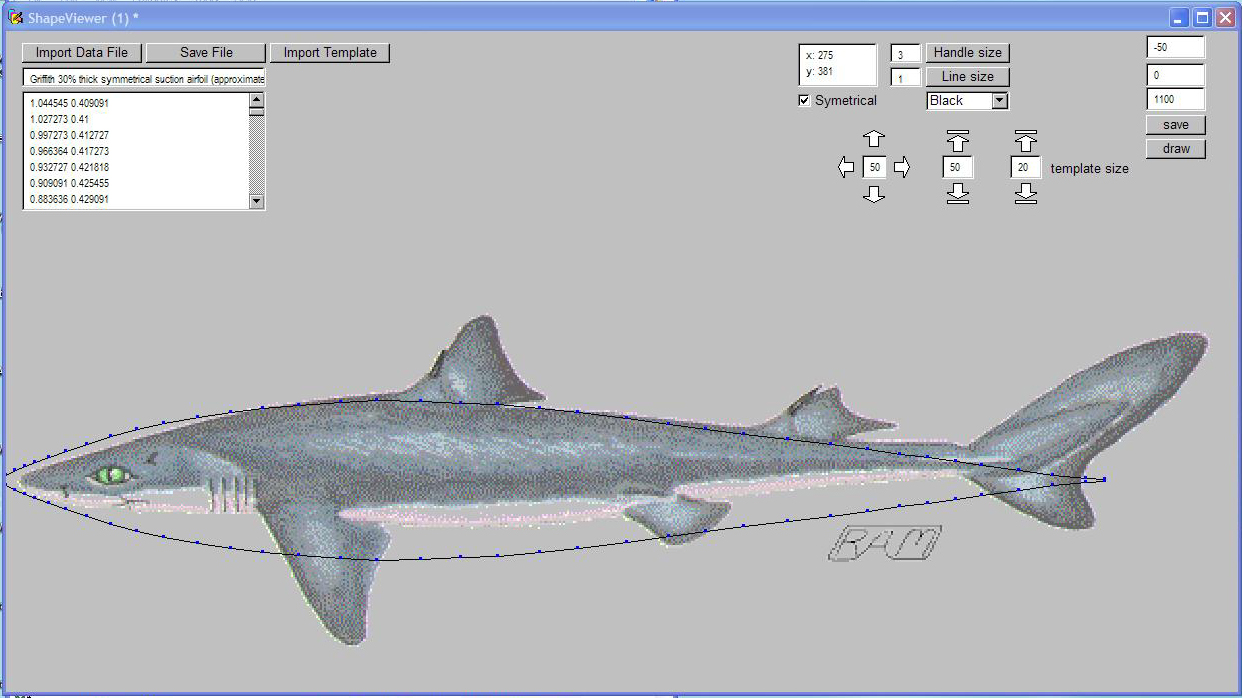1242x698 pixels.
Task: Click the move-down arrow of the pan control
Action: pos(874,194)
